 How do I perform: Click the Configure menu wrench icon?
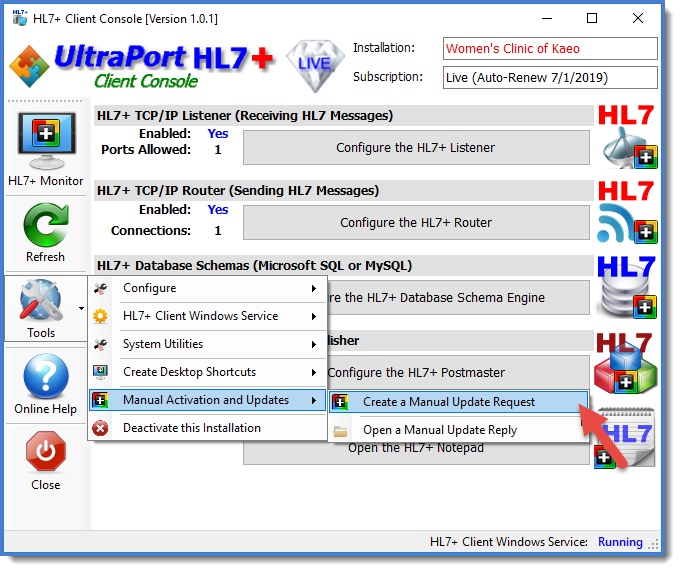coord(100,289)
